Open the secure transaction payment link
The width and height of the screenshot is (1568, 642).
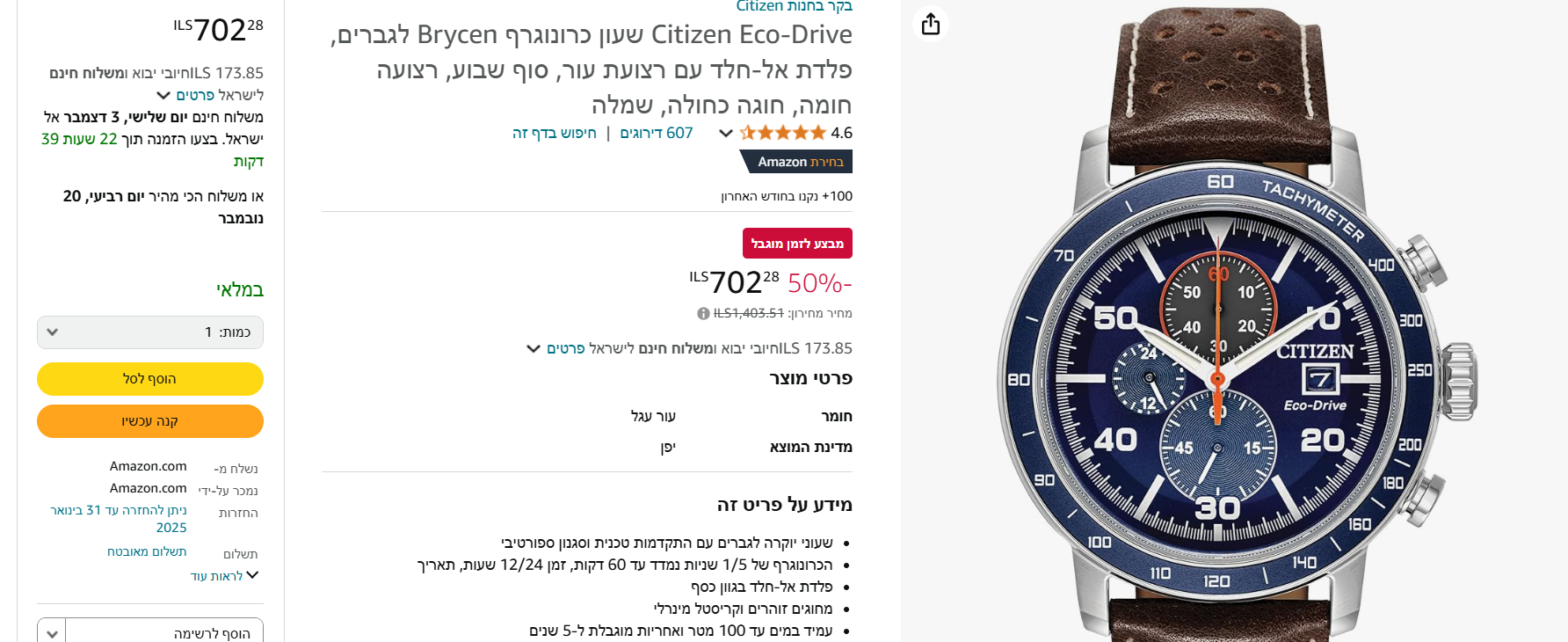(x=147, y=551)
